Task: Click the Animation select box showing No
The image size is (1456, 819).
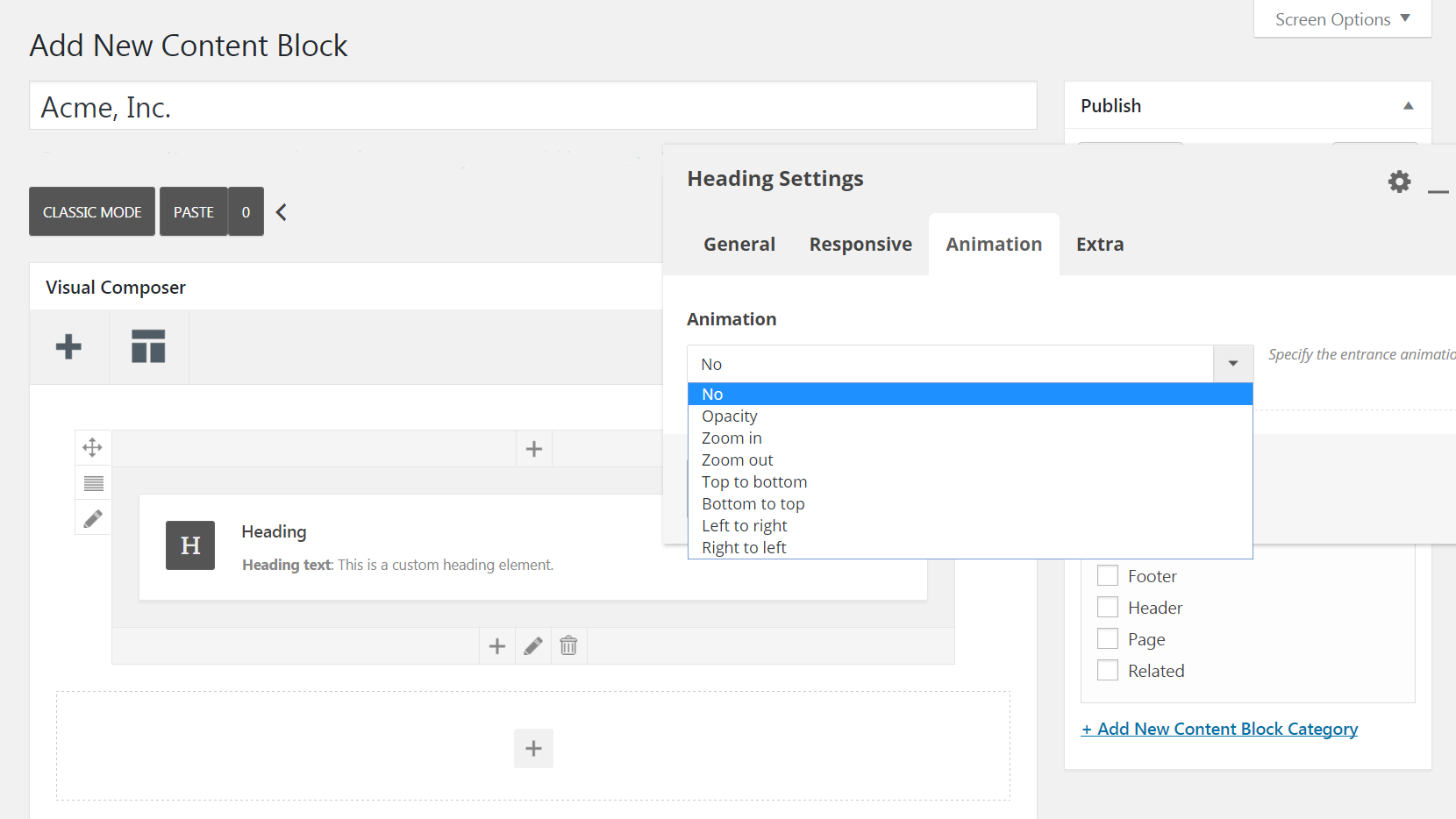Action: tap(969, 364)
